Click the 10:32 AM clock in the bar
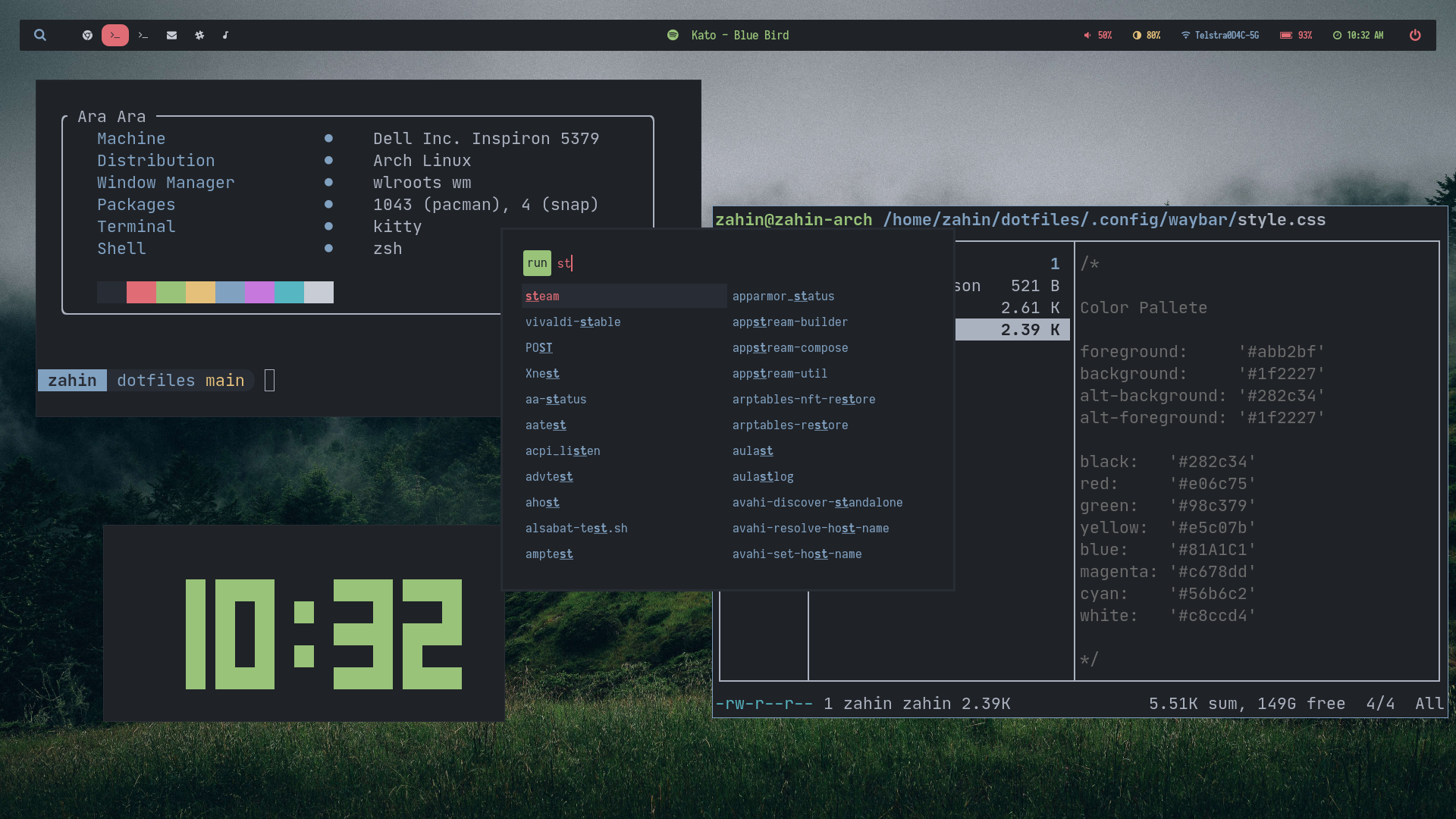Image resolution: width=1456 pixels, height=819 pixels. tap(1358, 35)
